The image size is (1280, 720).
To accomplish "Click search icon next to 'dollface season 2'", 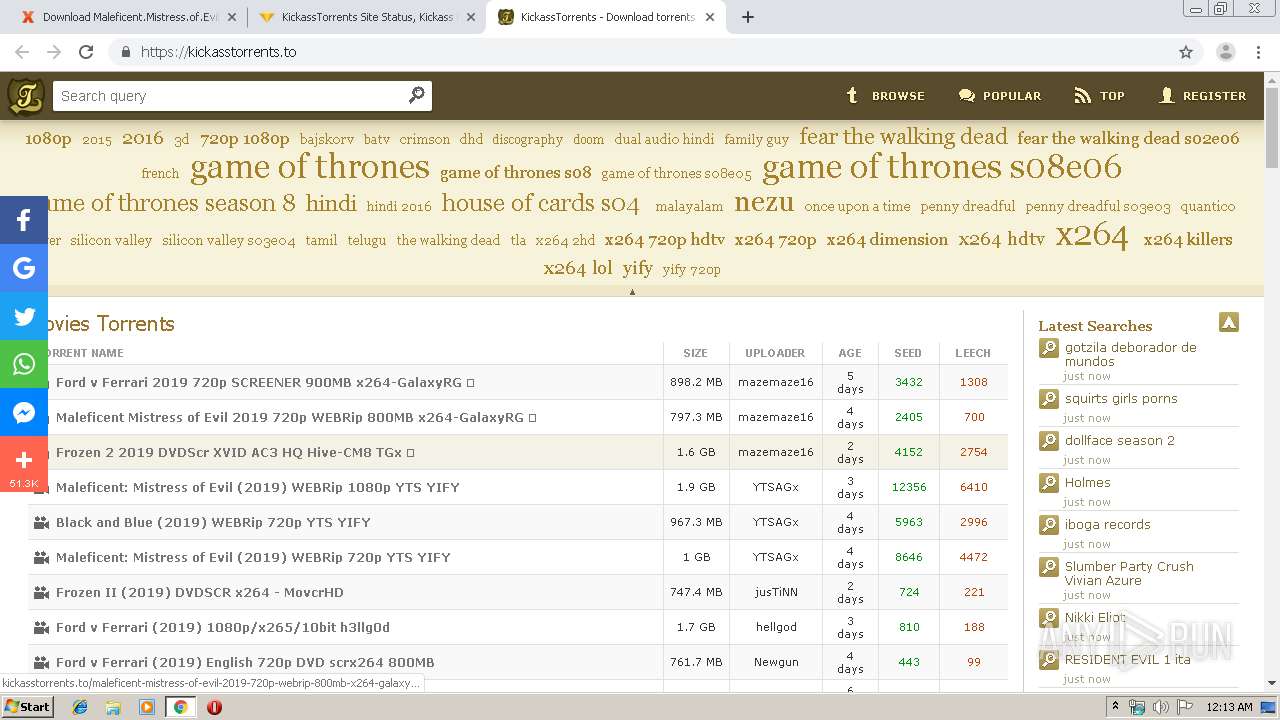I will click(1048, 441).
